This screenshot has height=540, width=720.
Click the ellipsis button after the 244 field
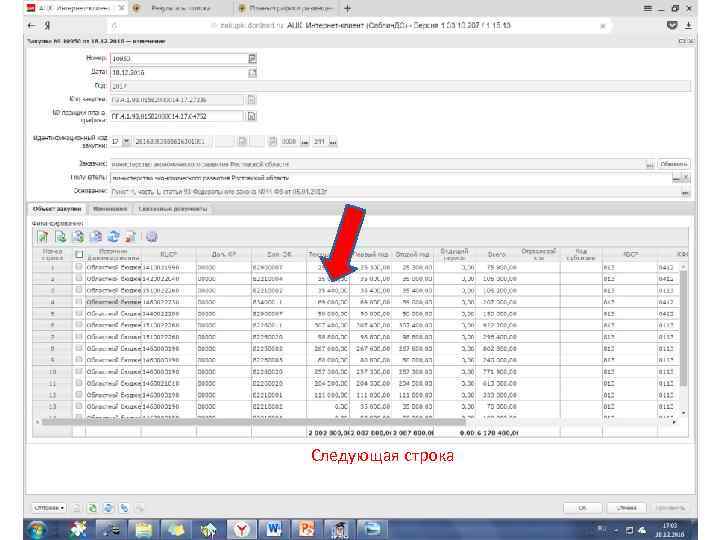pos(333,142)
